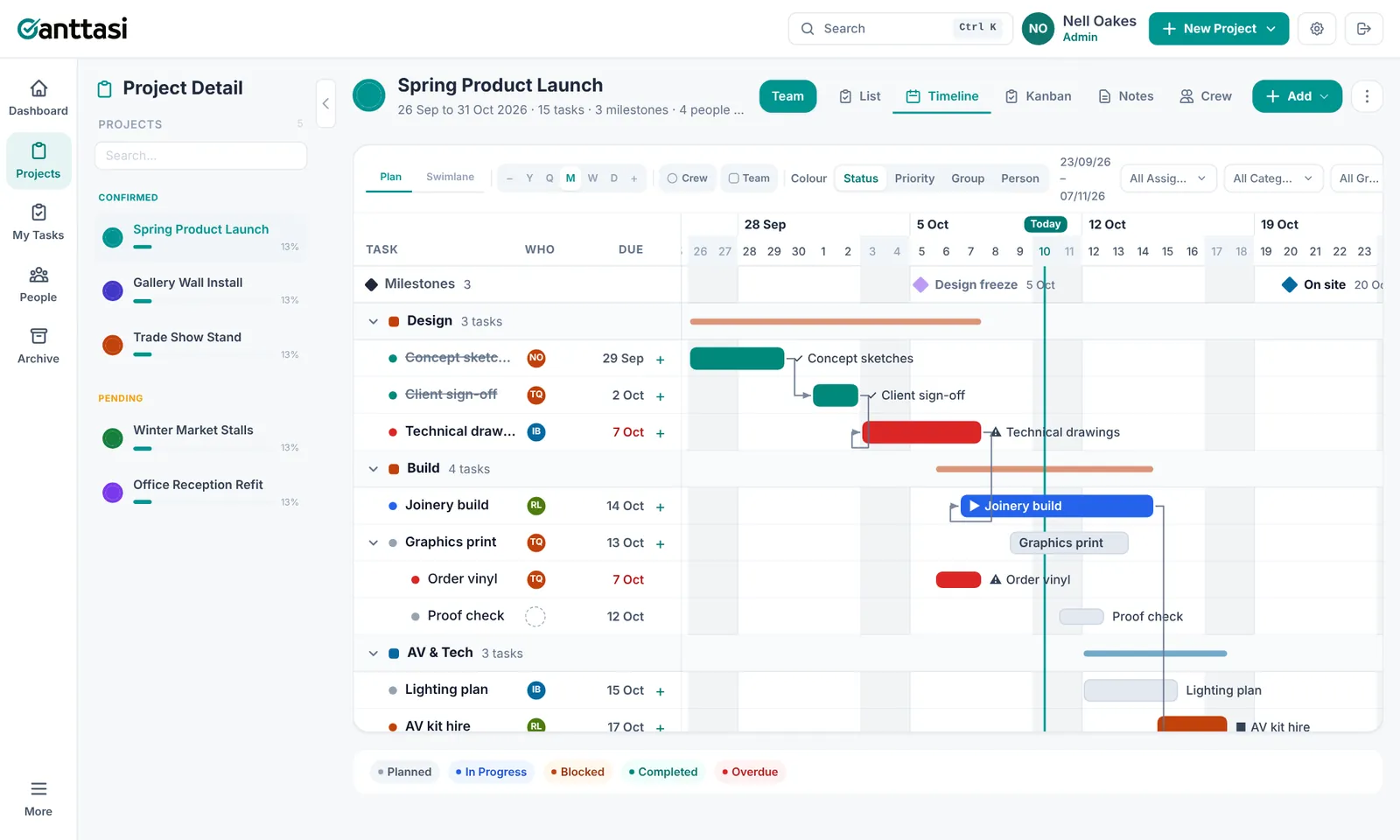
Task: Switch to the List tab
Action: click(860, 96)
